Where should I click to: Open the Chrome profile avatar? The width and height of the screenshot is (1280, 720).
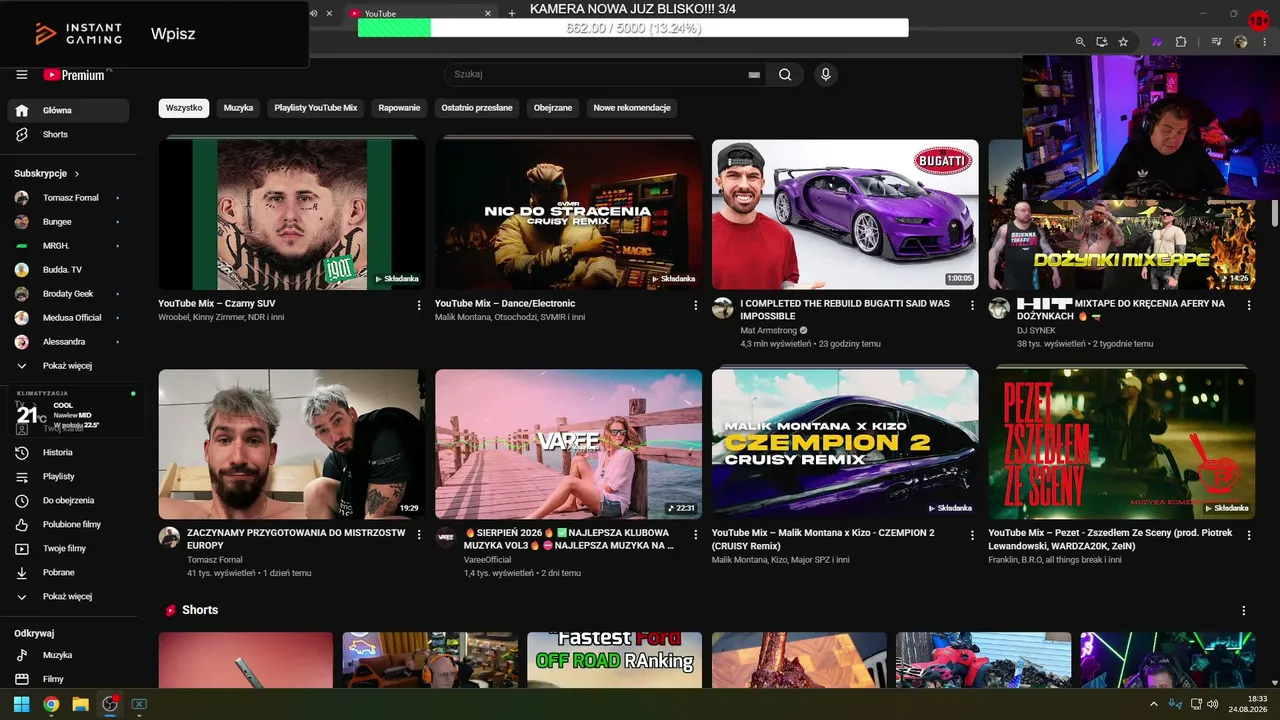click(x=1241, y=42)
